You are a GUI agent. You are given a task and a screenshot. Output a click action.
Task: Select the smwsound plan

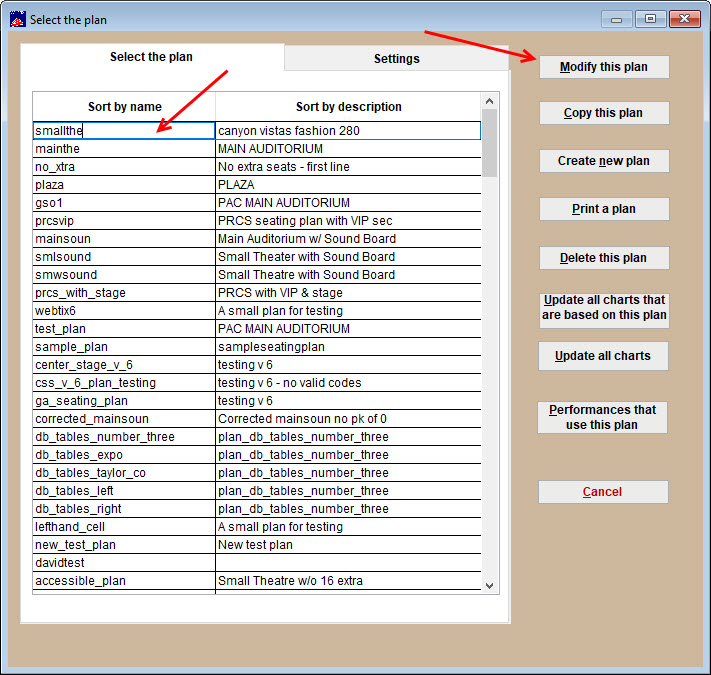coord(124,275)
